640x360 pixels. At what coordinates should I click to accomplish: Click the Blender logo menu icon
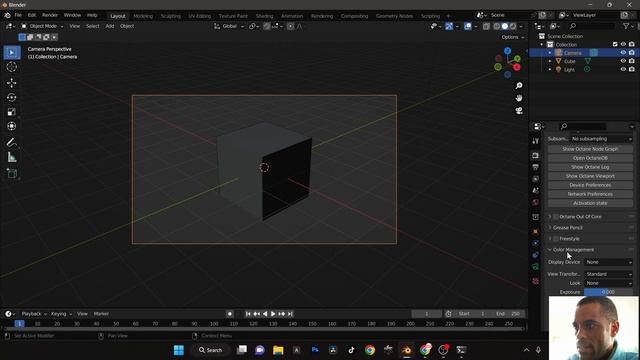click(7, 15)
